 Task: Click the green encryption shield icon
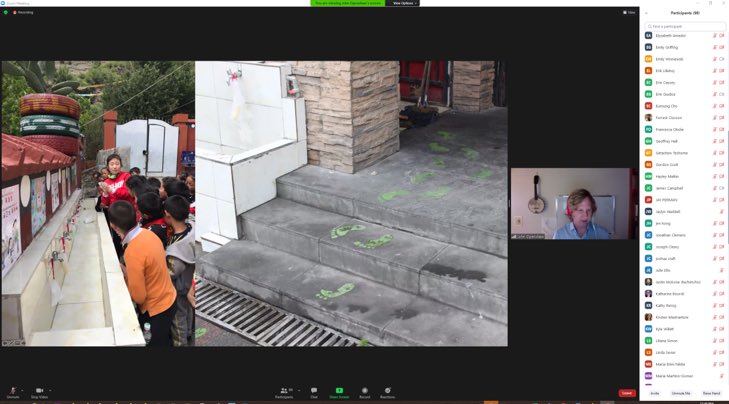[x=6, y=13]
